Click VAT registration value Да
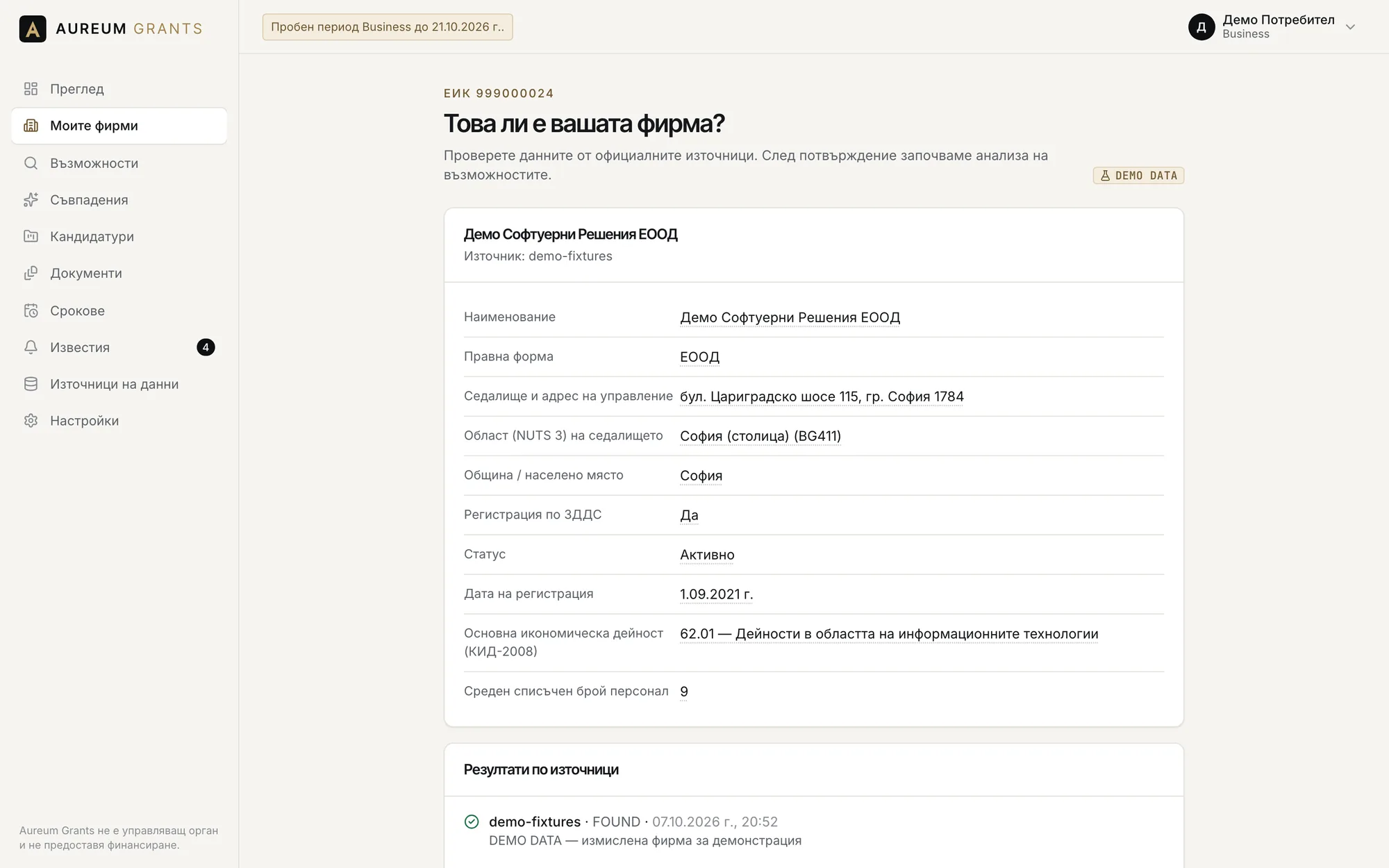The width and height of the screenshot is (1389, 868). [x=689, y=515]
